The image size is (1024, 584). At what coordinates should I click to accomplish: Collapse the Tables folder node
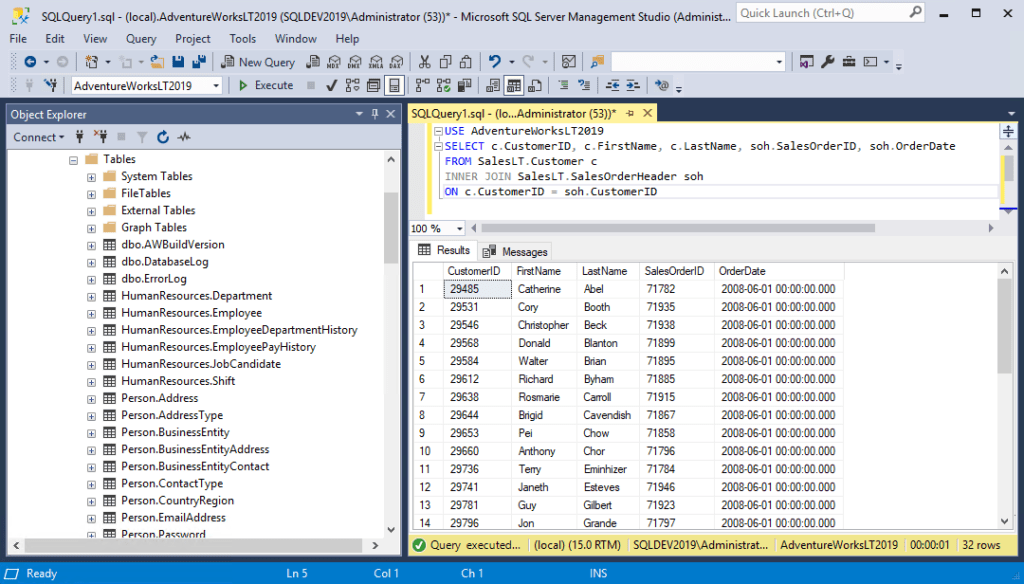pyautogui.click(x=74, y=160)
